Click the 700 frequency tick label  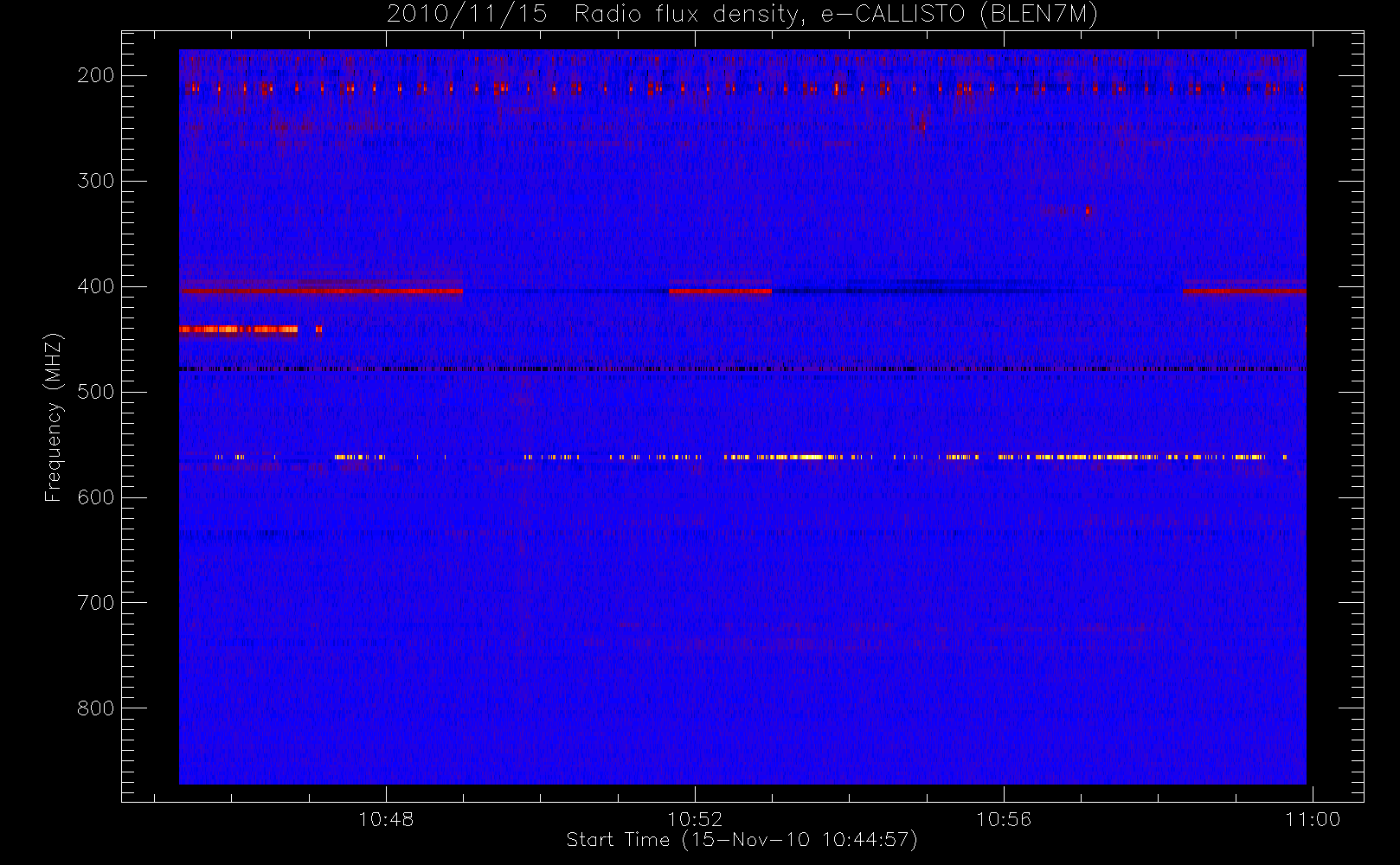[96, 603]
